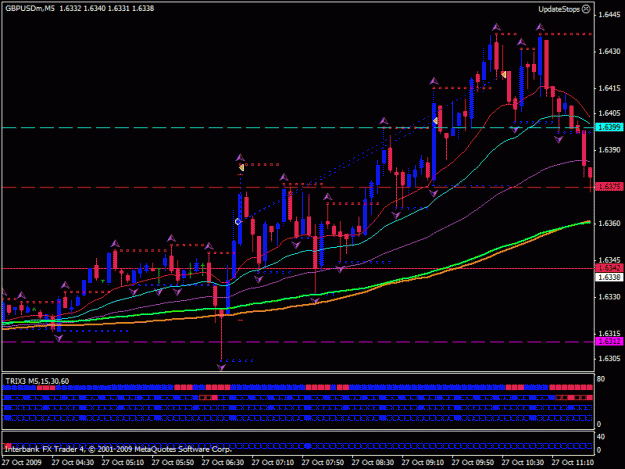Click the white 1.6338 current price tag
Image resolution: width=625 pixels, height=469 pixels.
609,277
